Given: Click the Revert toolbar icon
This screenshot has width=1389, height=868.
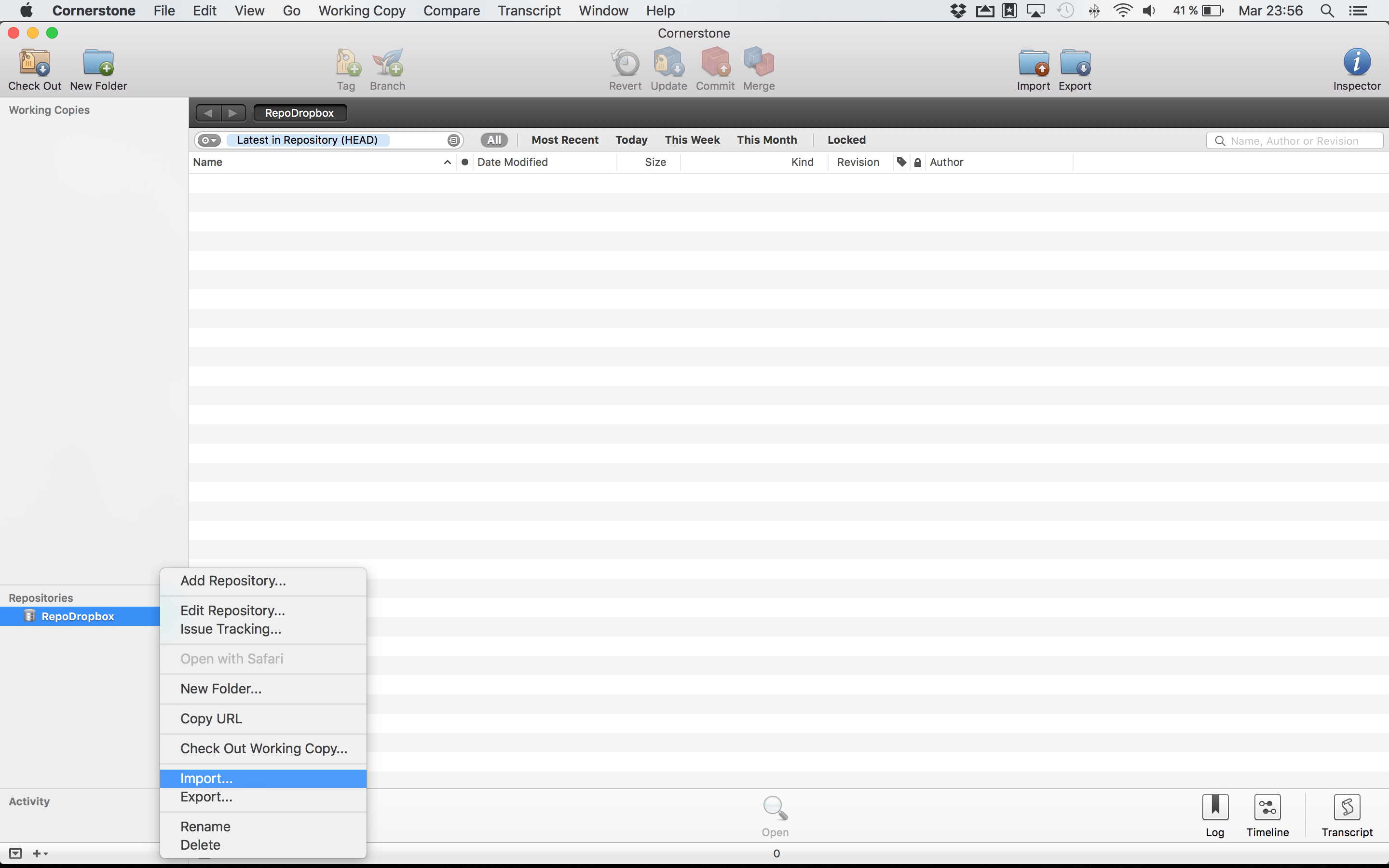Looking at the screenshot, I should [625, 63].
